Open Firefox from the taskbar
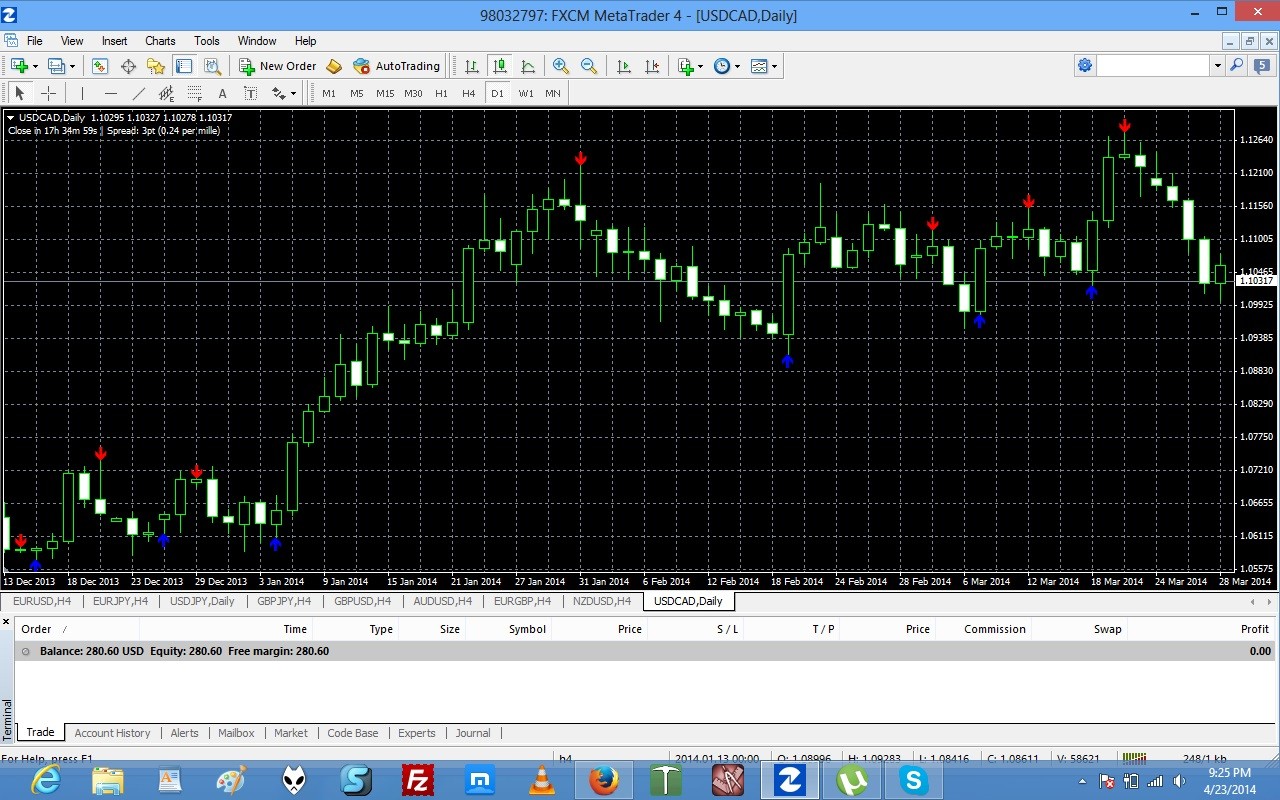The image size is (1280, 800). pyautogui.click(x=604, y=780)
